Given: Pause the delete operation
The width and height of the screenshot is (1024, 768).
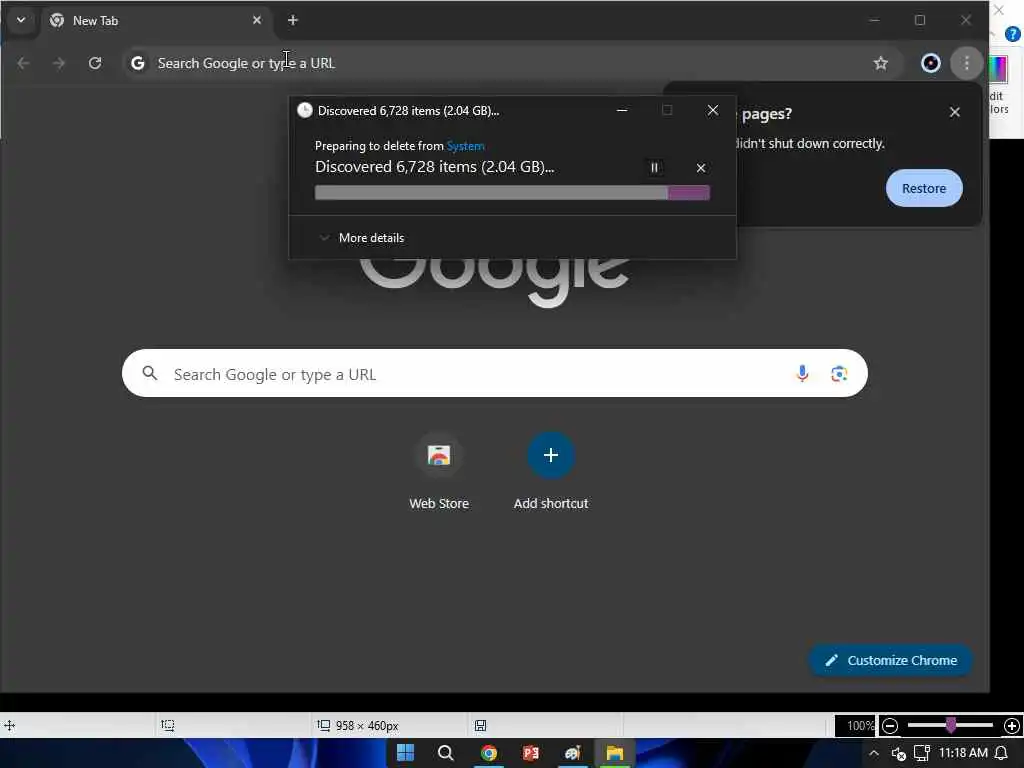Looking at the screenshot, I should click(x=654, y=167).
